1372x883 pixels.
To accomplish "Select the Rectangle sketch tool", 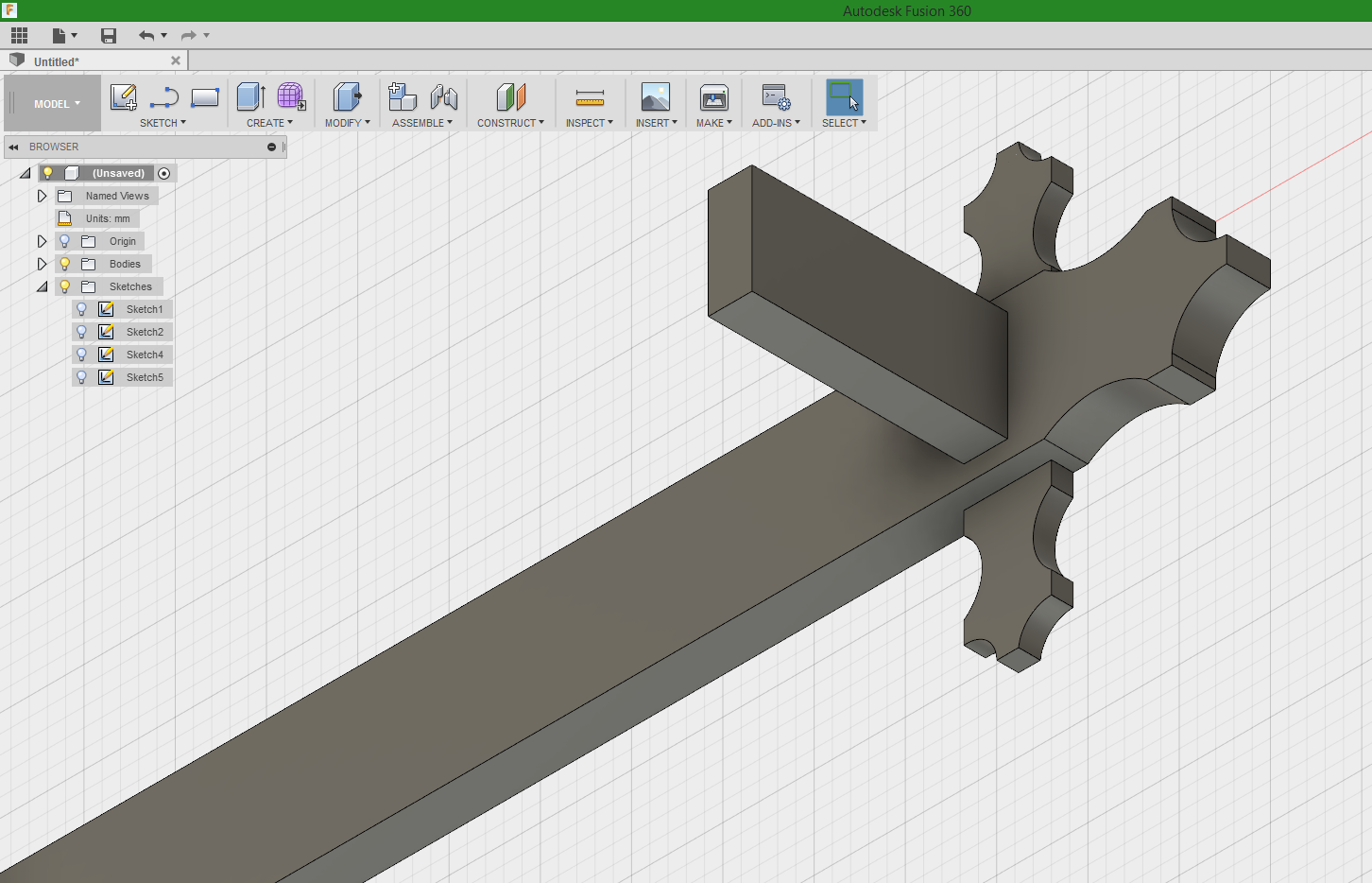I will [205, 97].
